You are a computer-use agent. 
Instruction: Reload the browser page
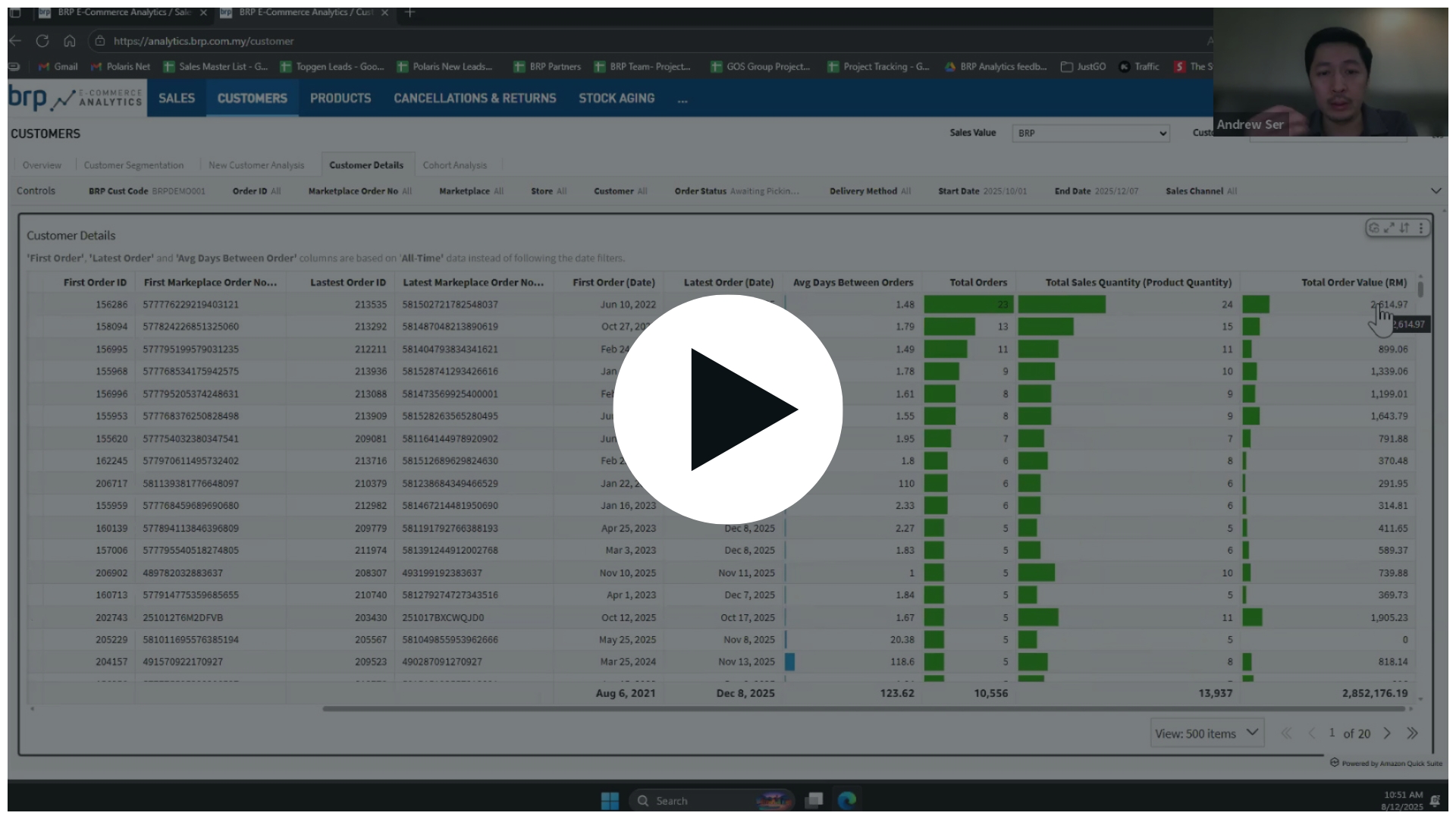click(x=42, y=41)
